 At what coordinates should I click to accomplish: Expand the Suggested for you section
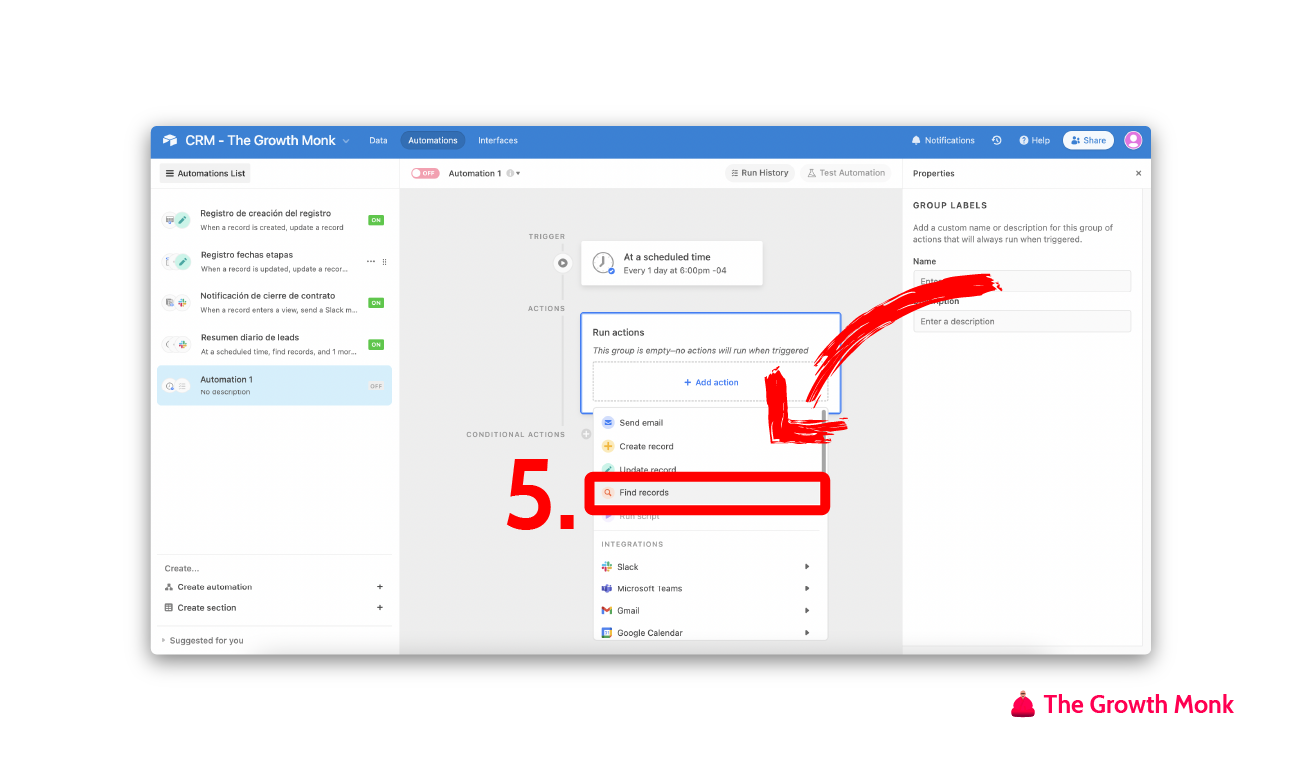pos(203,640)
